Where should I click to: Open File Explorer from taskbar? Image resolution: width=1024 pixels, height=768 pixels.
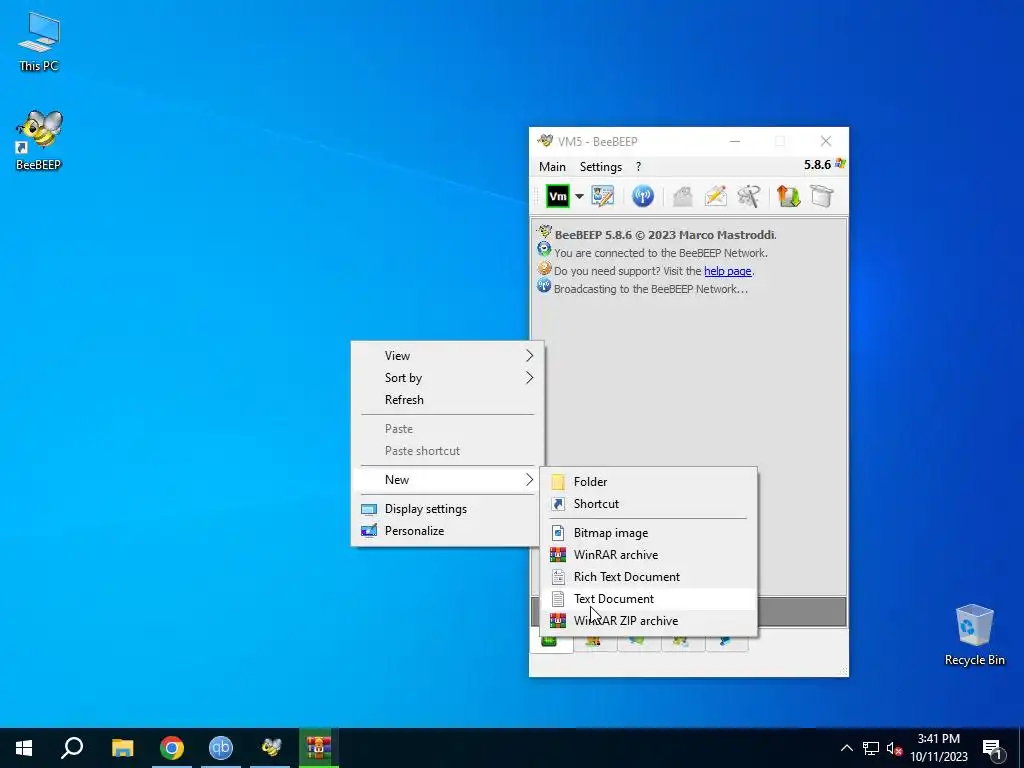[x=122, y=748]
